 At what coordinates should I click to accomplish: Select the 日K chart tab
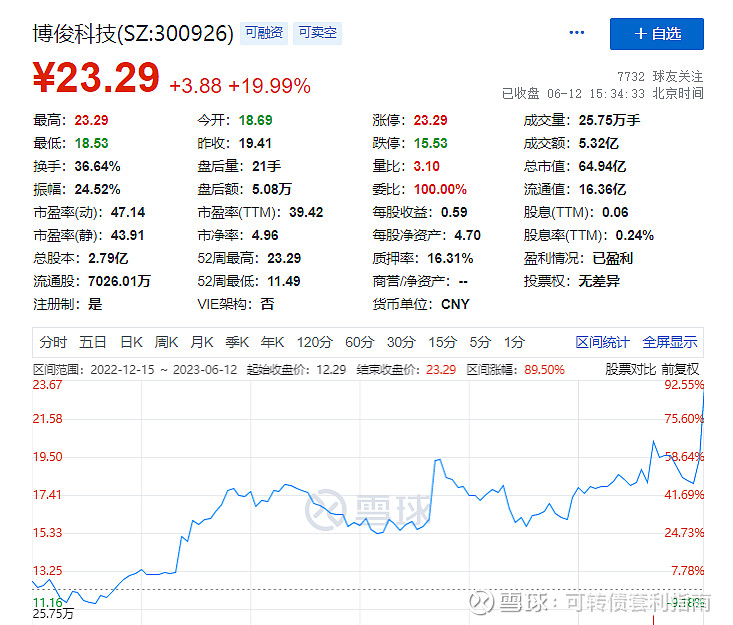pyautogui.click(x=131, y=342)
